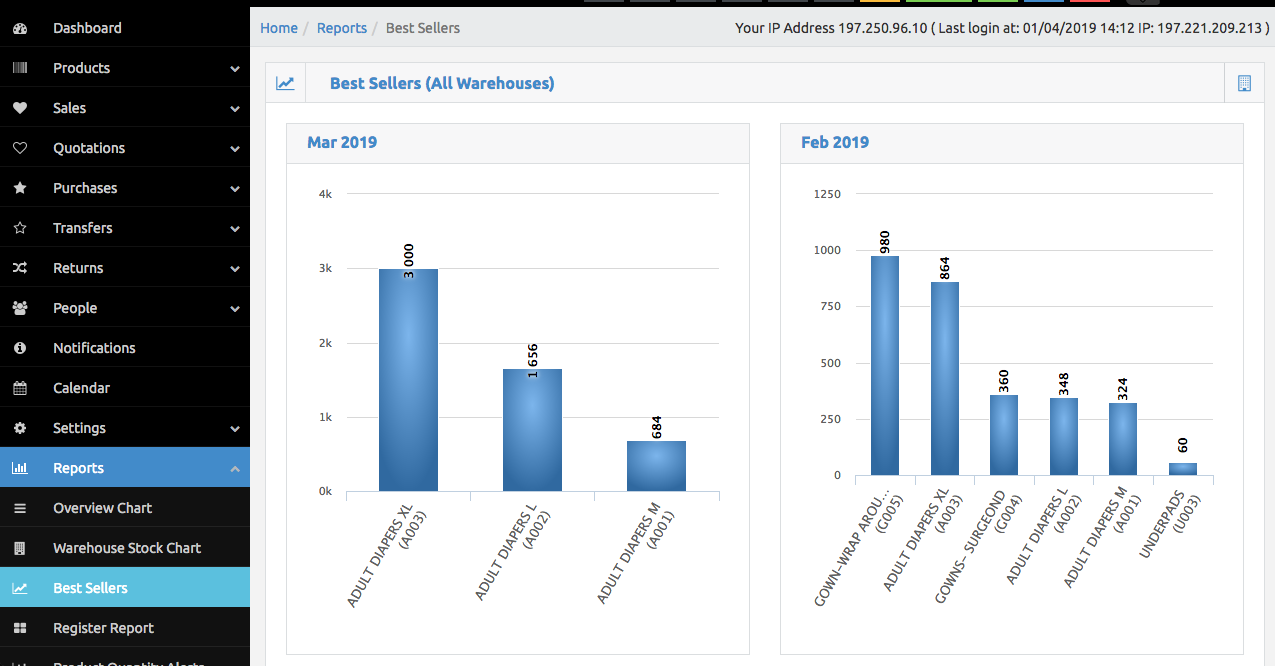Click the ADULT DIAPERS XL bar in Mar 2019
Viewport: 1275px width, 666px height.
408,380
